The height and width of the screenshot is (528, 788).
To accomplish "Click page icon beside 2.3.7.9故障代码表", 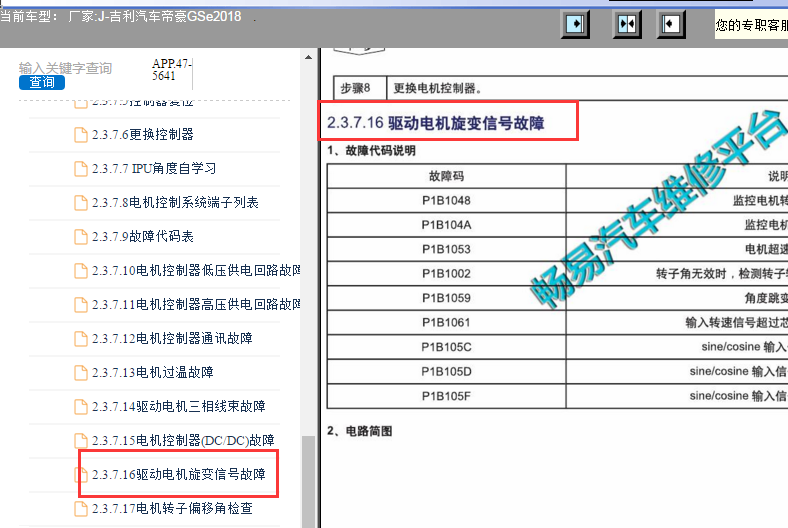I will 81,237.
